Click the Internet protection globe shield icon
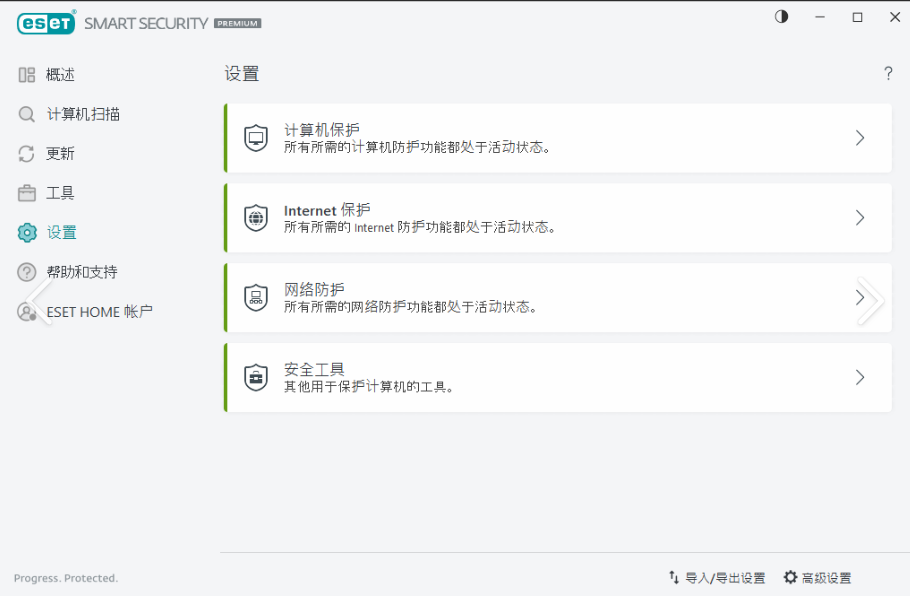 (x=256, y=218)
